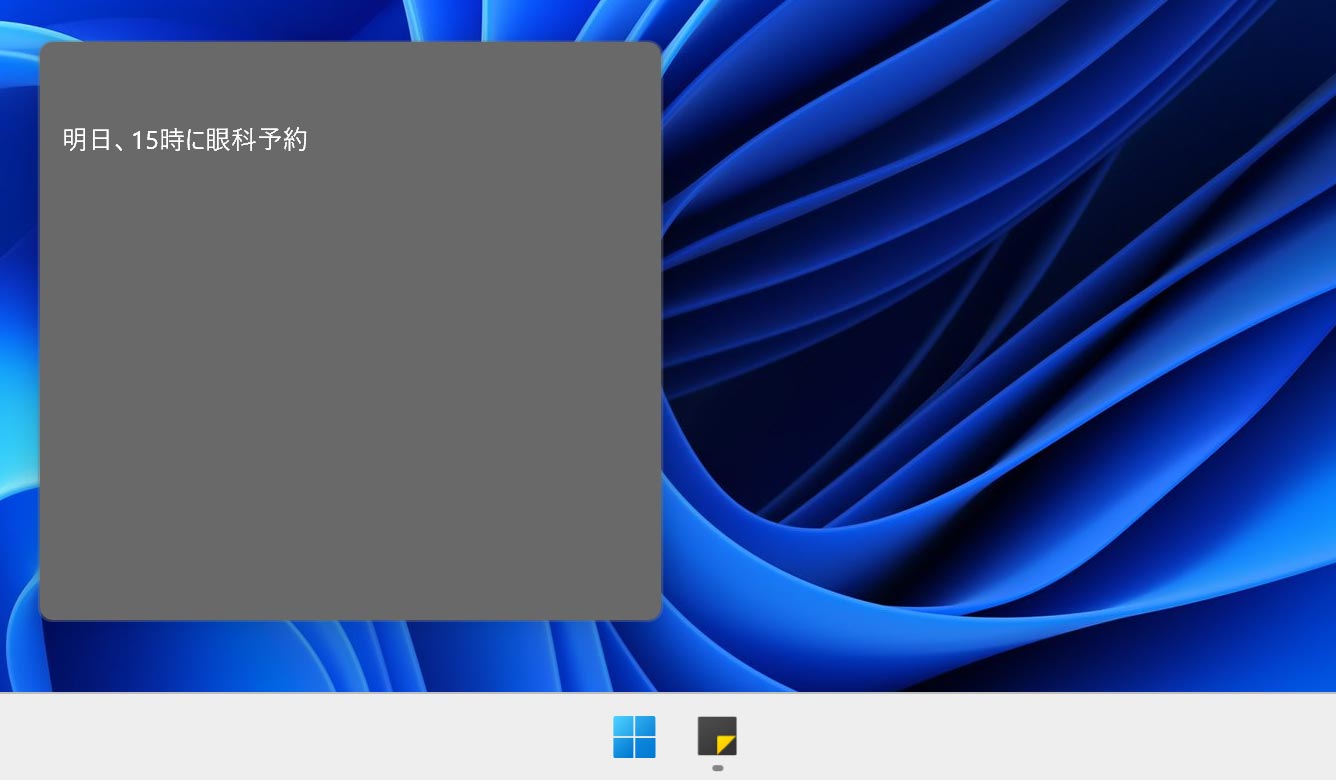
Task: Click the desktop wallpaper above the note
Action: (x=350, y=20)
